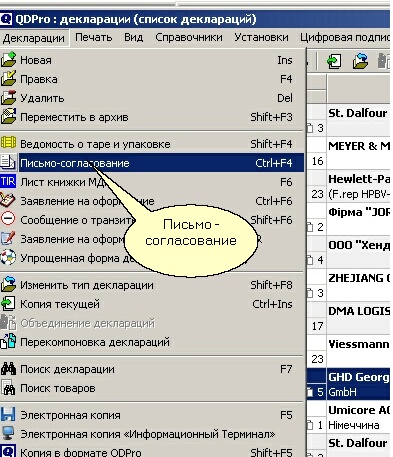Click the copy declaration toolbar icon with green arrow
The image size is (393, 457).
click(x=334, y=61)
